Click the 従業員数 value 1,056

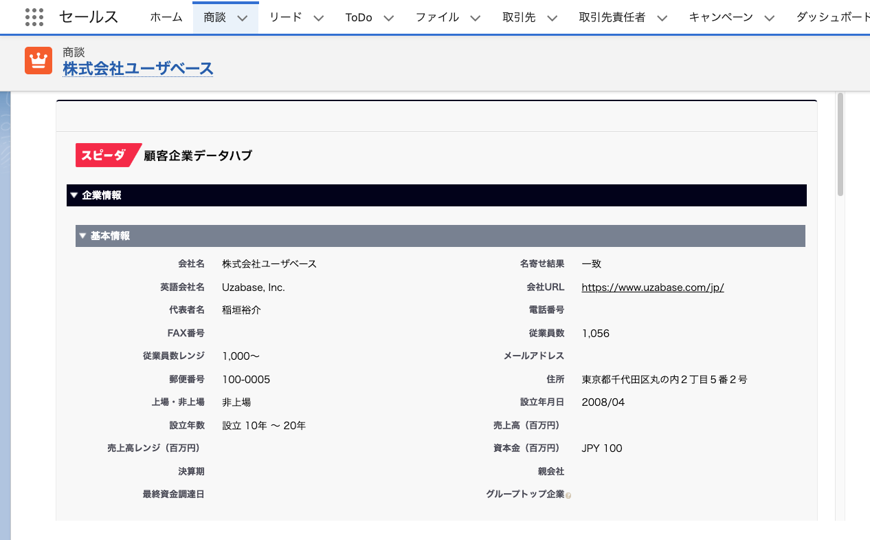(x=595, y=333)
